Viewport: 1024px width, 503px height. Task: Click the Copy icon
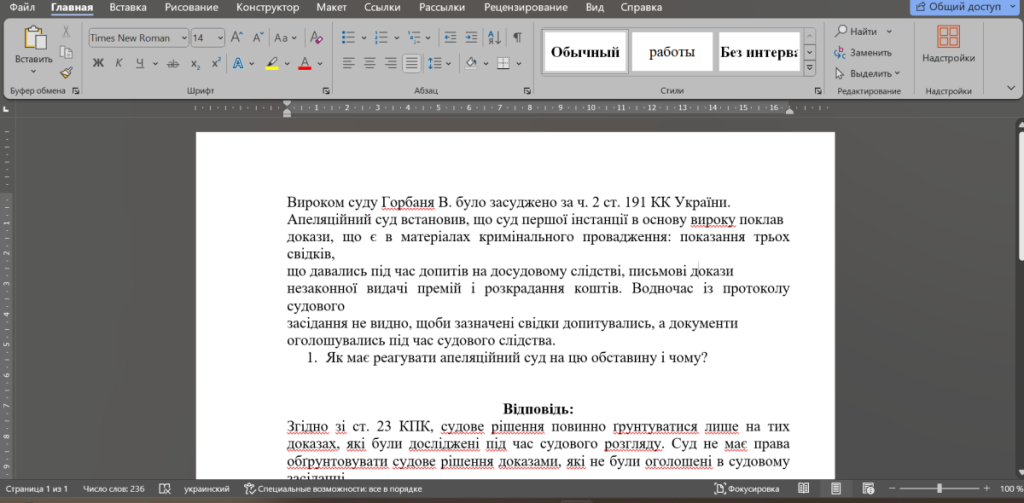coord(66,52)
